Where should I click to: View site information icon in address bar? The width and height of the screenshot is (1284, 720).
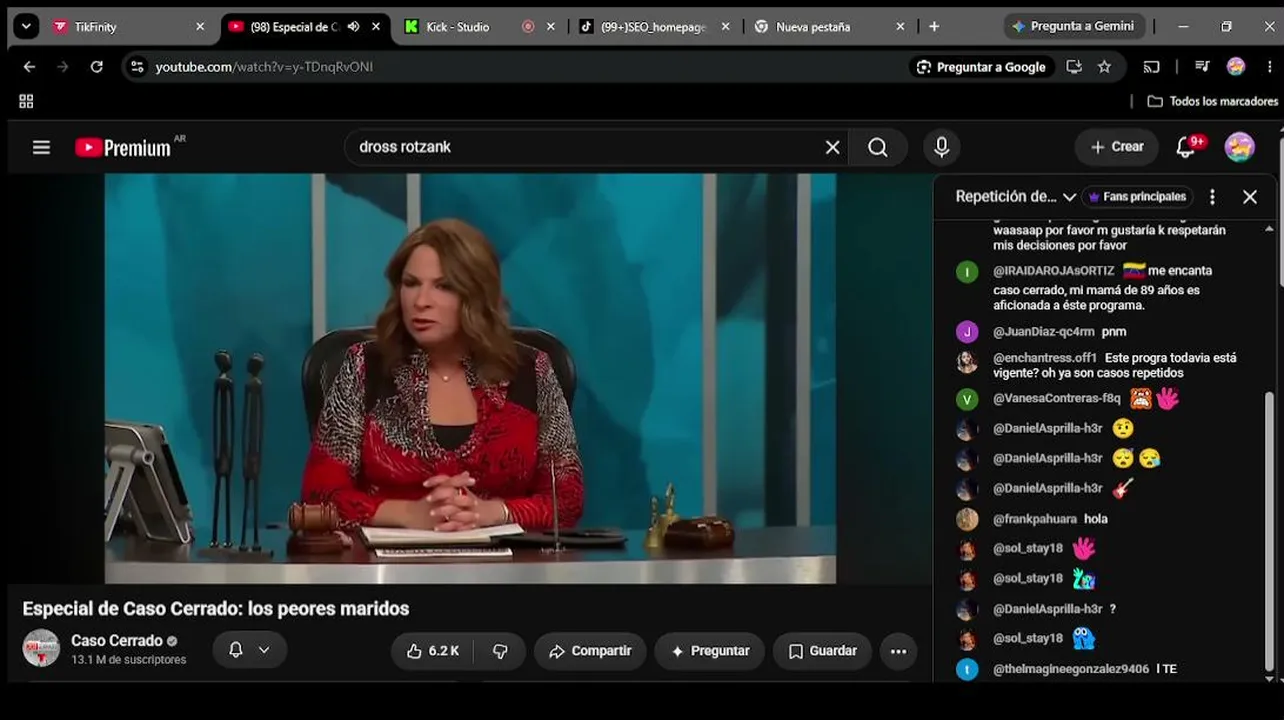137,67
